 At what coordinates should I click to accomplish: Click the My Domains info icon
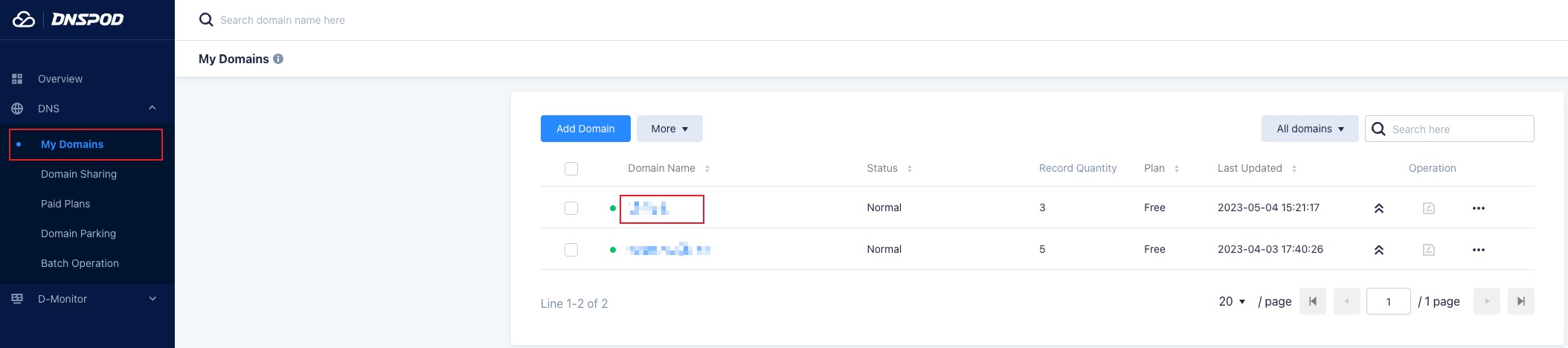tap(278, 59)
